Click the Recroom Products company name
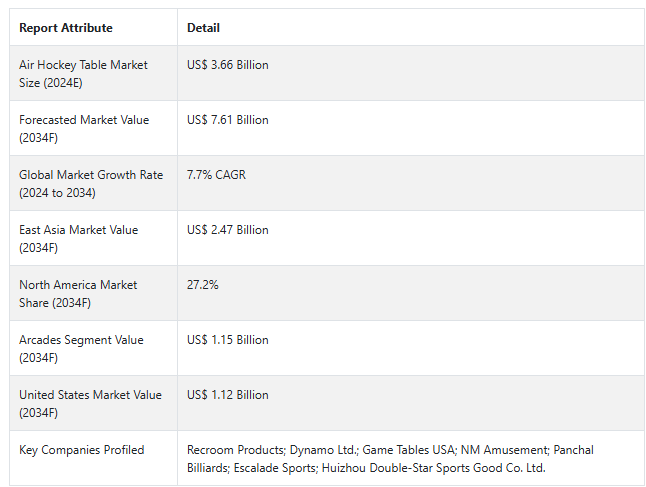This screenshot has height=487, width=646. [x=236, y=450]
